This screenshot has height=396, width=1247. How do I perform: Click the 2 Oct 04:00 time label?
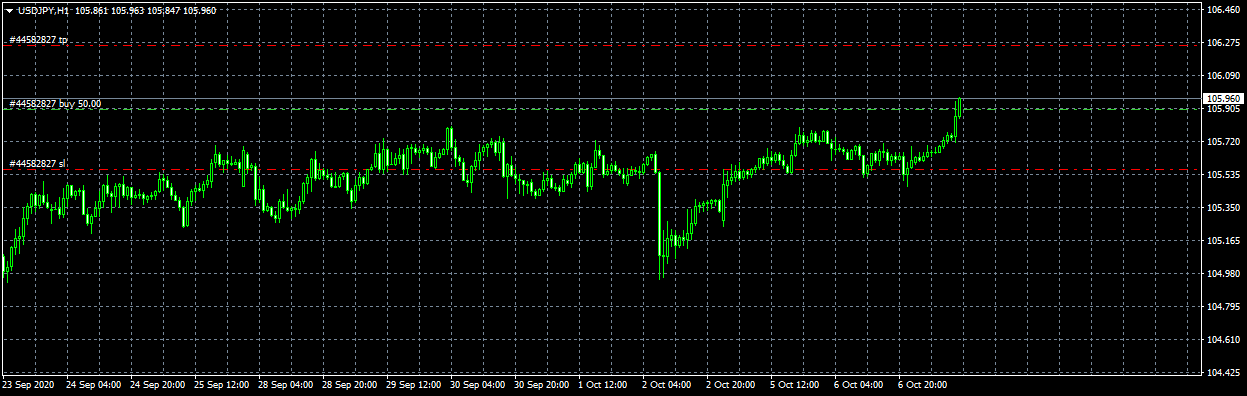665,384
